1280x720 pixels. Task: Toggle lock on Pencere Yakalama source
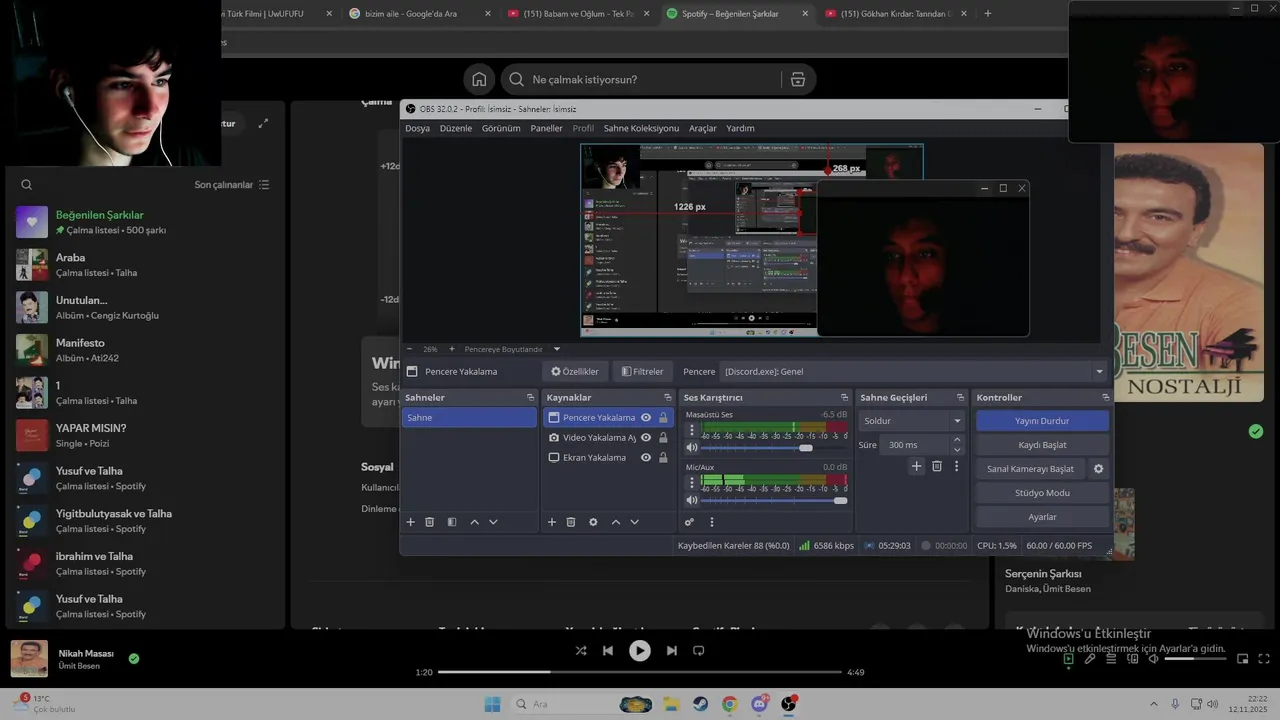(663, 417)
